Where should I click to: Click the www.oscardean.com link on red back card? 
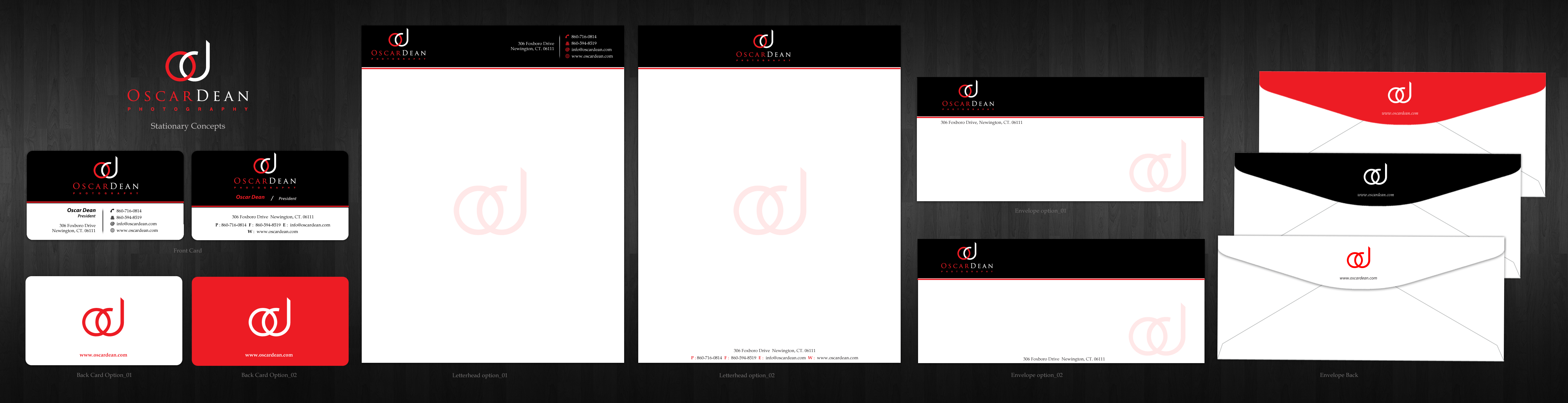[269, 355]
